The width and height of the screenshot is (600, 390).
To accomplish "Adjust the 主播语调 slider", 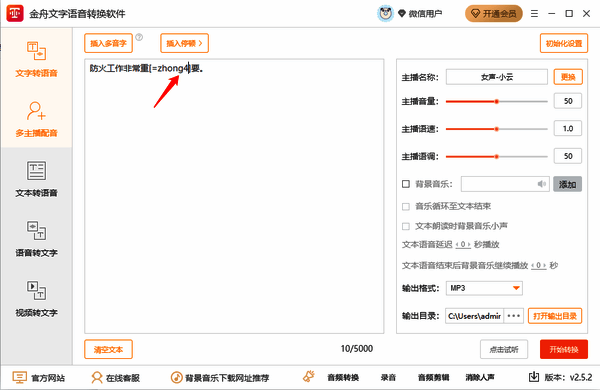I will click(x=497, y=157).
